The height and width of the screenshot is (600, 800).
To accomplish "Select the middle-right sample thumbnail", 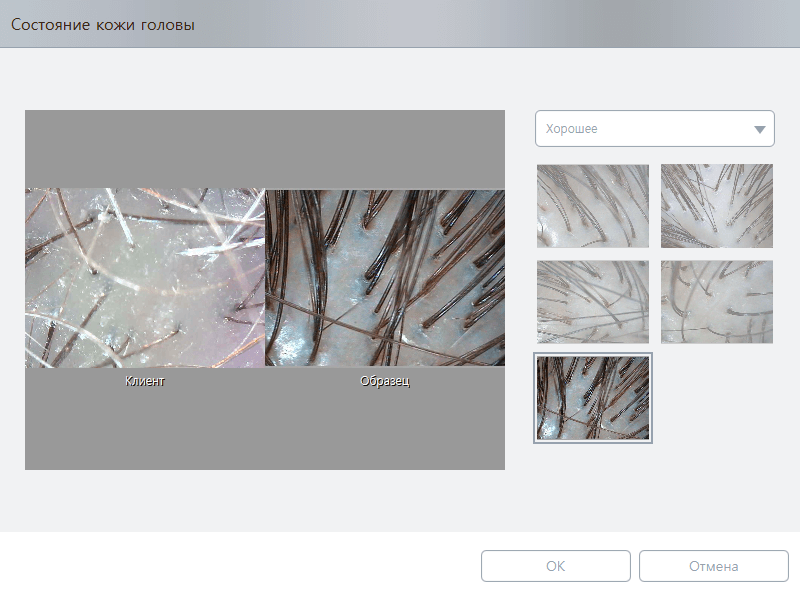I will pyautogui.click(x=717, y=302).
